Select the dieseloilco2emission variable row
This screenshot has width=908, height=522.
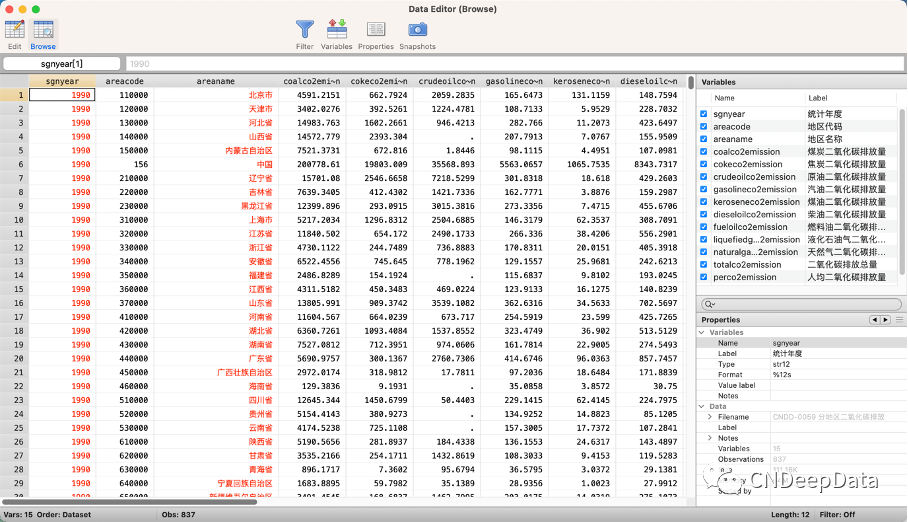798,214
